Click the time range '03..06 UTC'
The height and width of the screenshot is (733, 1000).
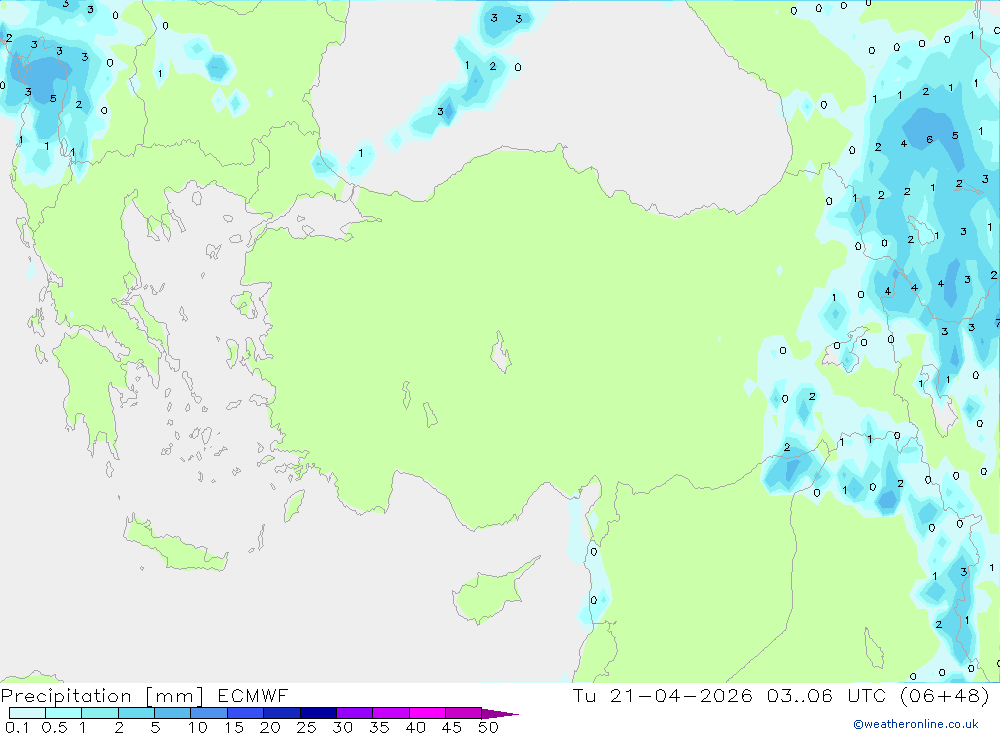coord(827,695)
